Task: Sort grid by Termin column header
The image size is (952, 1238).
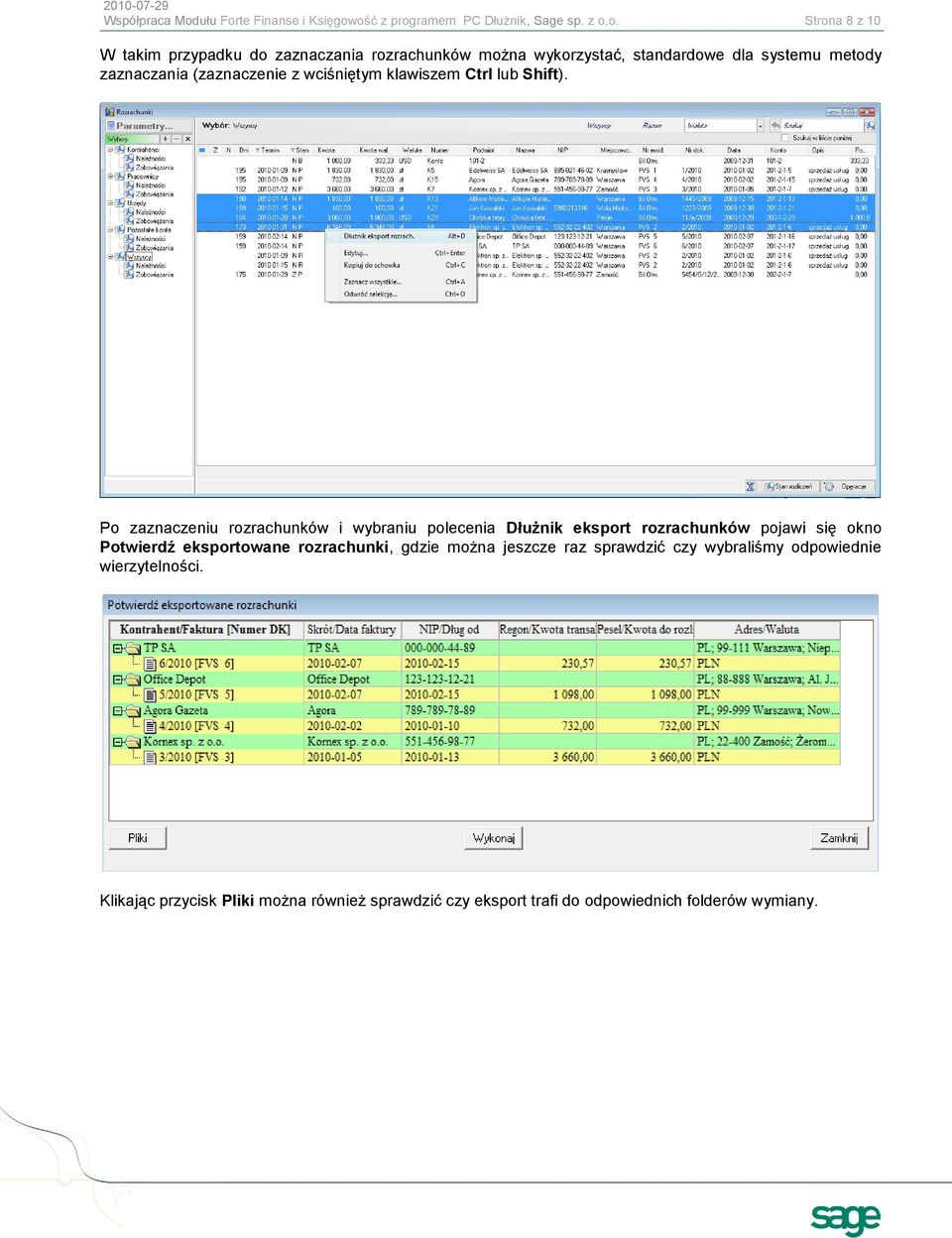Action: (268, 150)
